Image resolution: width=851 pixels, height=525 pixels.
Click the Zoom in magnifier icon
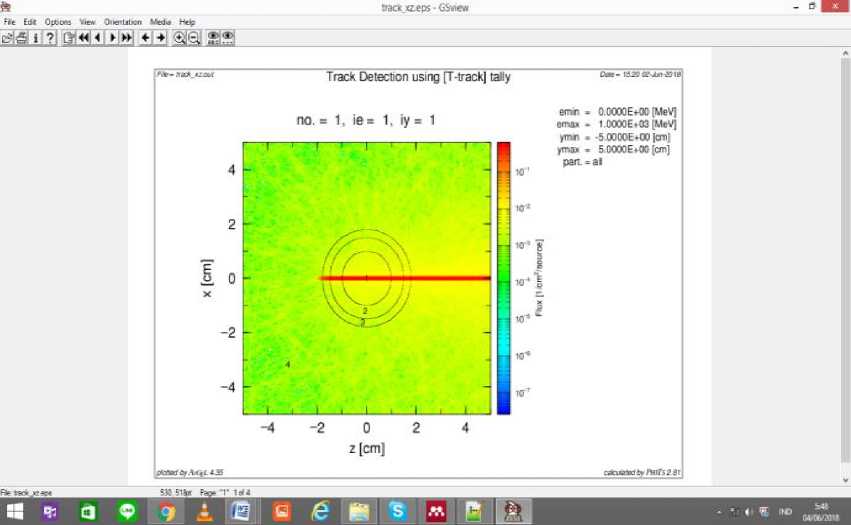point(179,37)
